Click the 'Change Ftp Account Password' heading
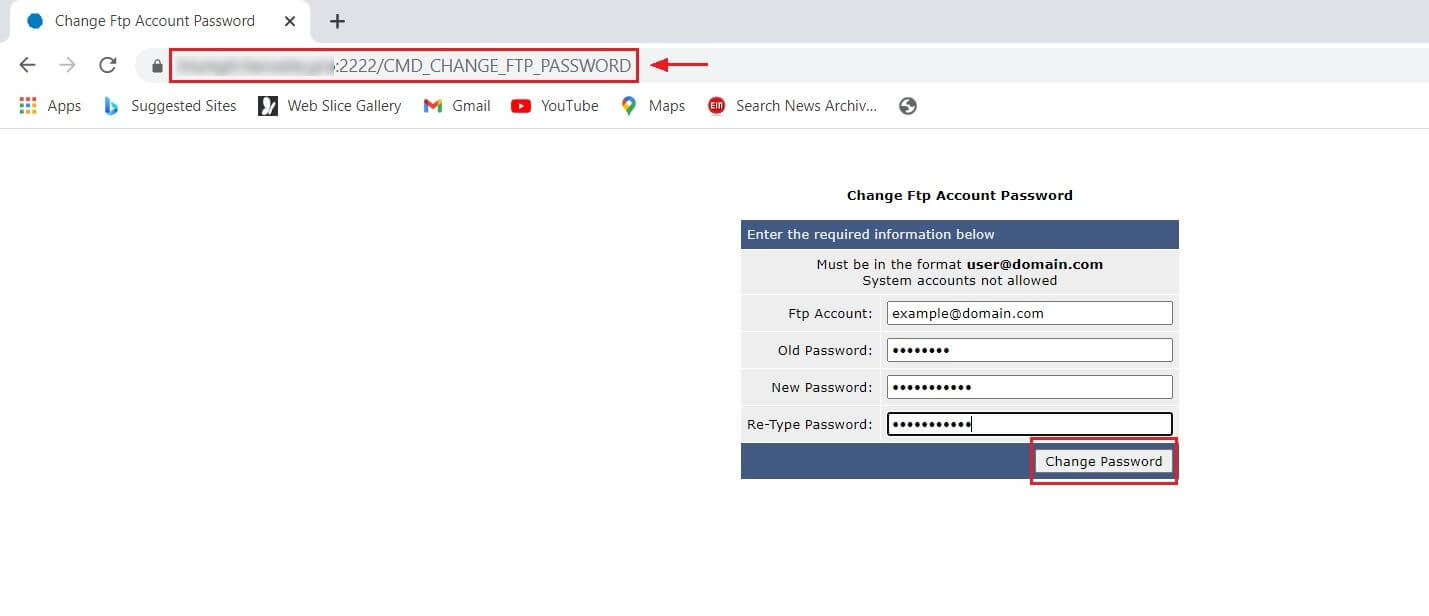 click(x=959, y=195)
